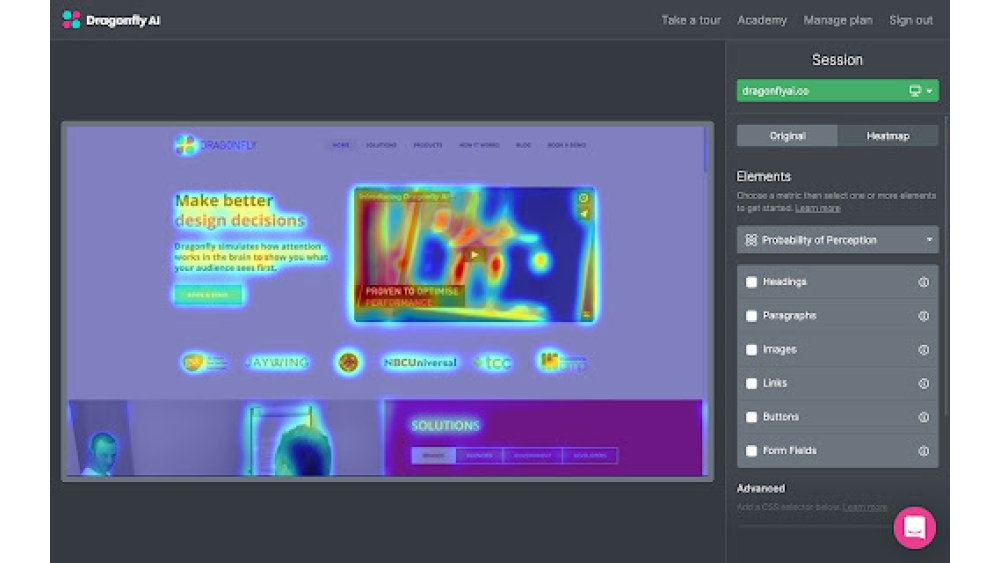
Task: Open the chat support bubble
Action: click(915, 527)
